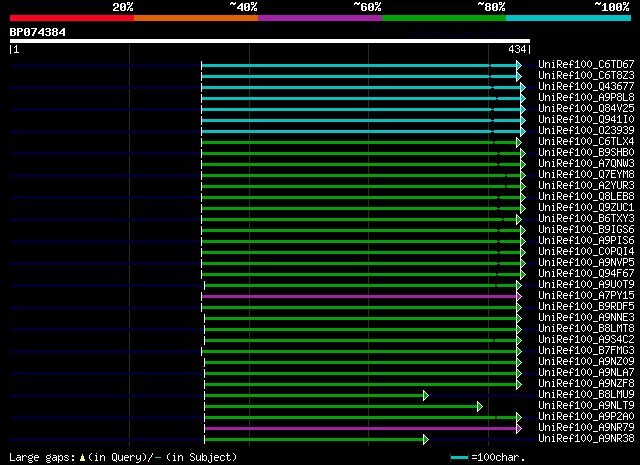Click the cyan alignment bar of UniRef100_O23939

[x=361, y=131]
